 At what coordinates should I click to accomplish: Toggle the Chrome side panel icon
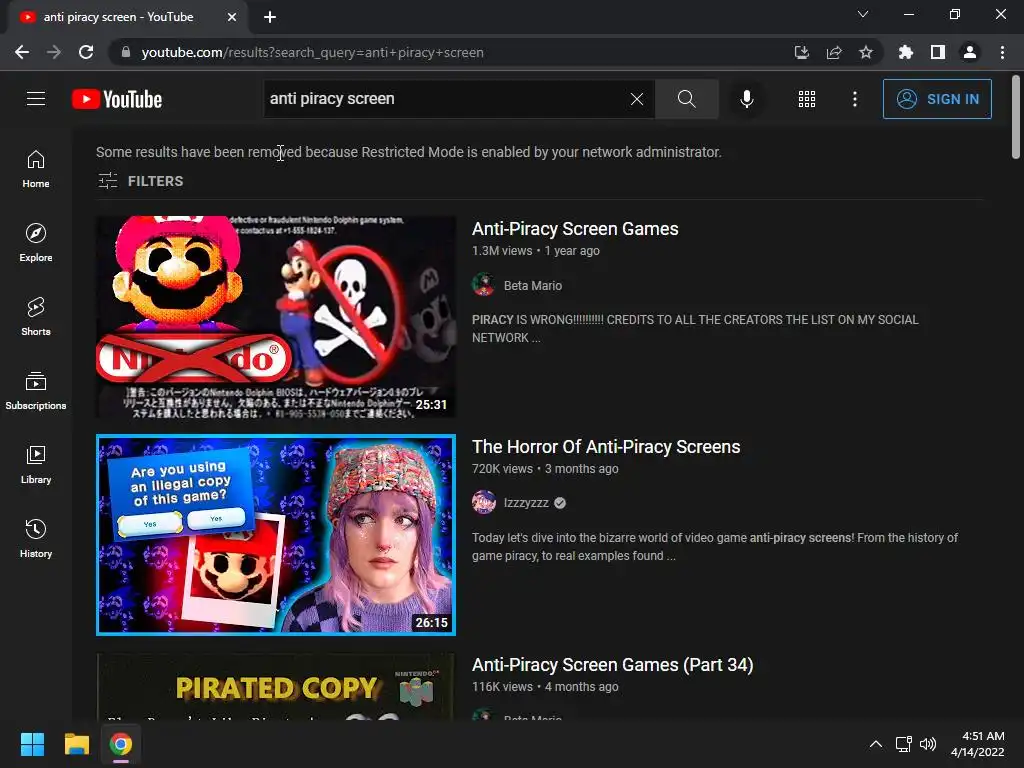pos(938,52)
